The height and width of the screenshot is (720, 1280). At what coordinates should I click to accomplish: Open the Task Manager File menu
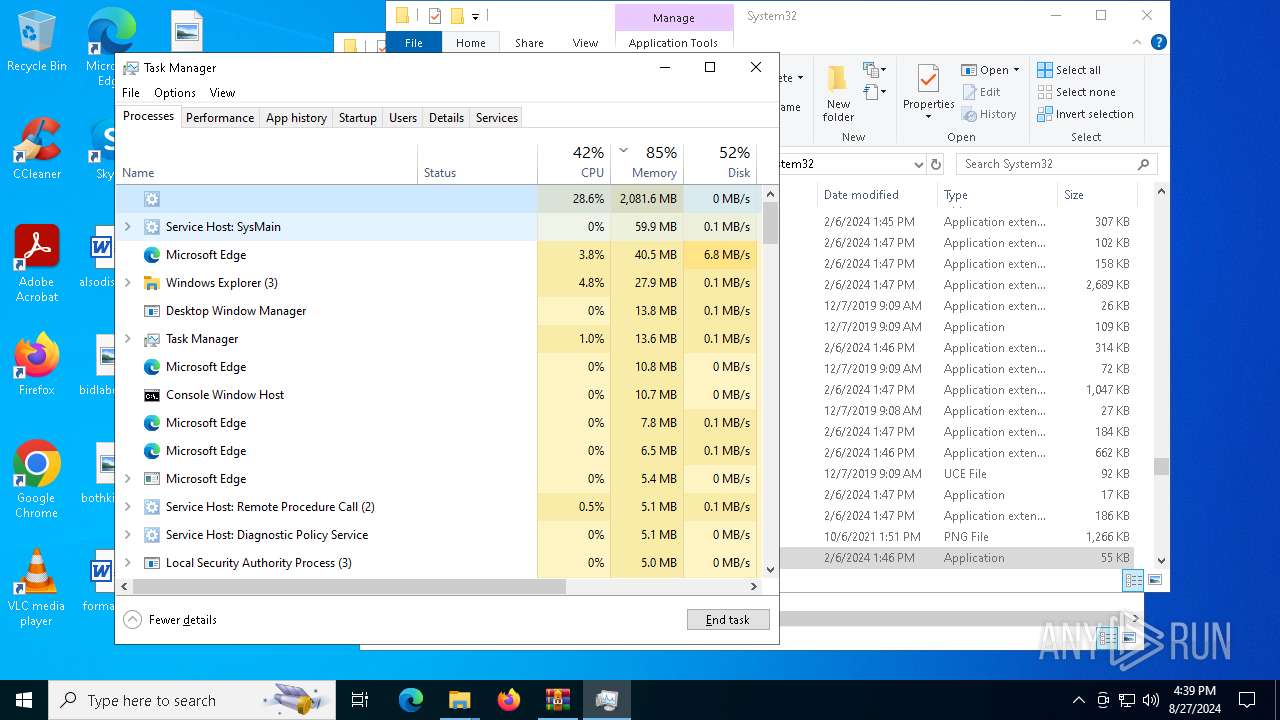tap(131, 92)
